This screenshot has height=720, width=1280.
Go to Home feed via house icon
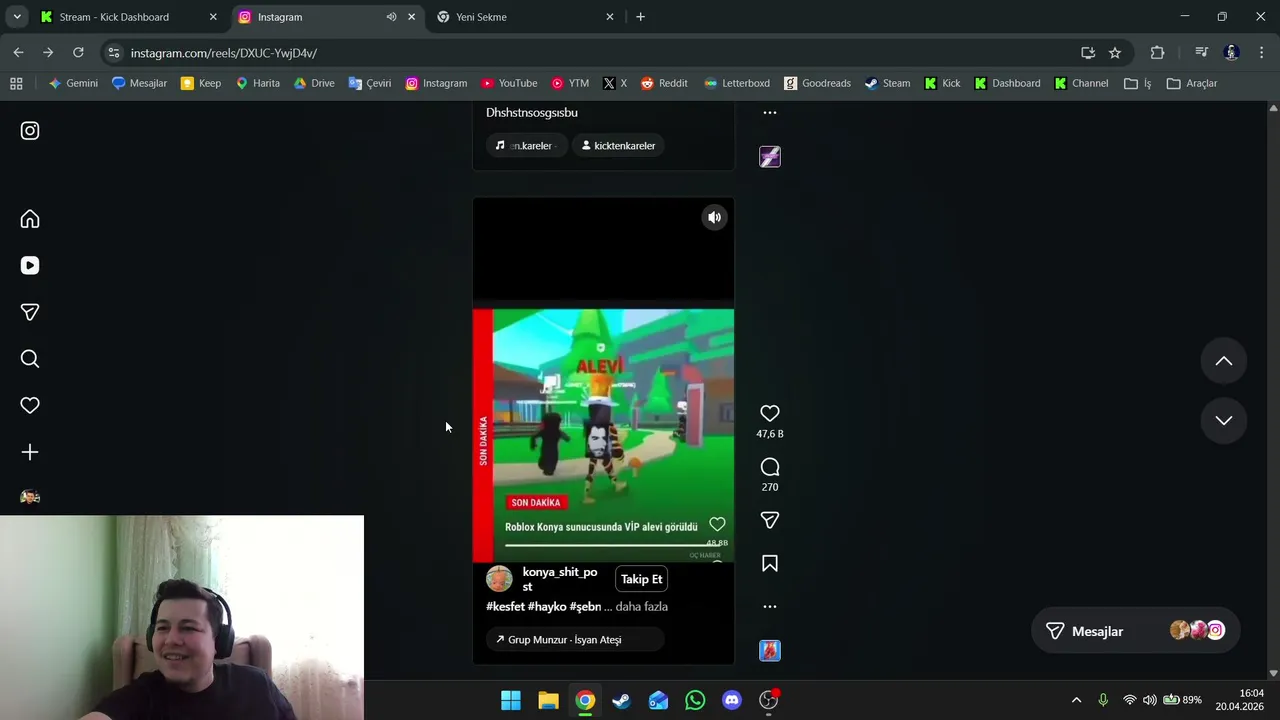click(x=30, y=219)
